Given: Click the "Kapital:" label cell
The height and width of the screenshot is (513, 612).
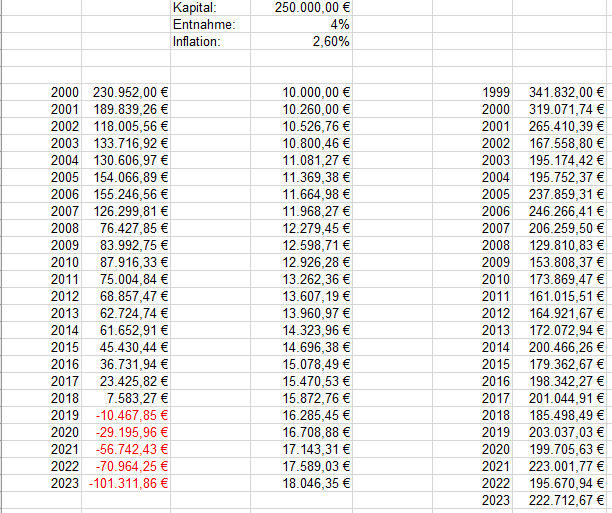Looking at the screenshot, I should pyautogui.click(x=195, y=7).
